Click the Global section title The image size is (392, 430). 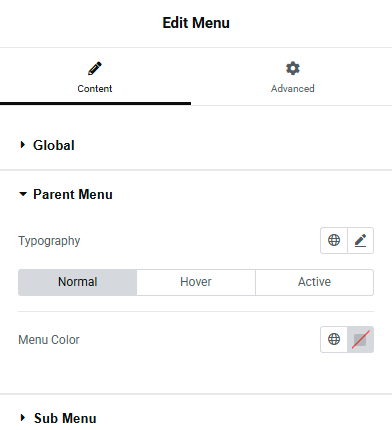point(54,145)
